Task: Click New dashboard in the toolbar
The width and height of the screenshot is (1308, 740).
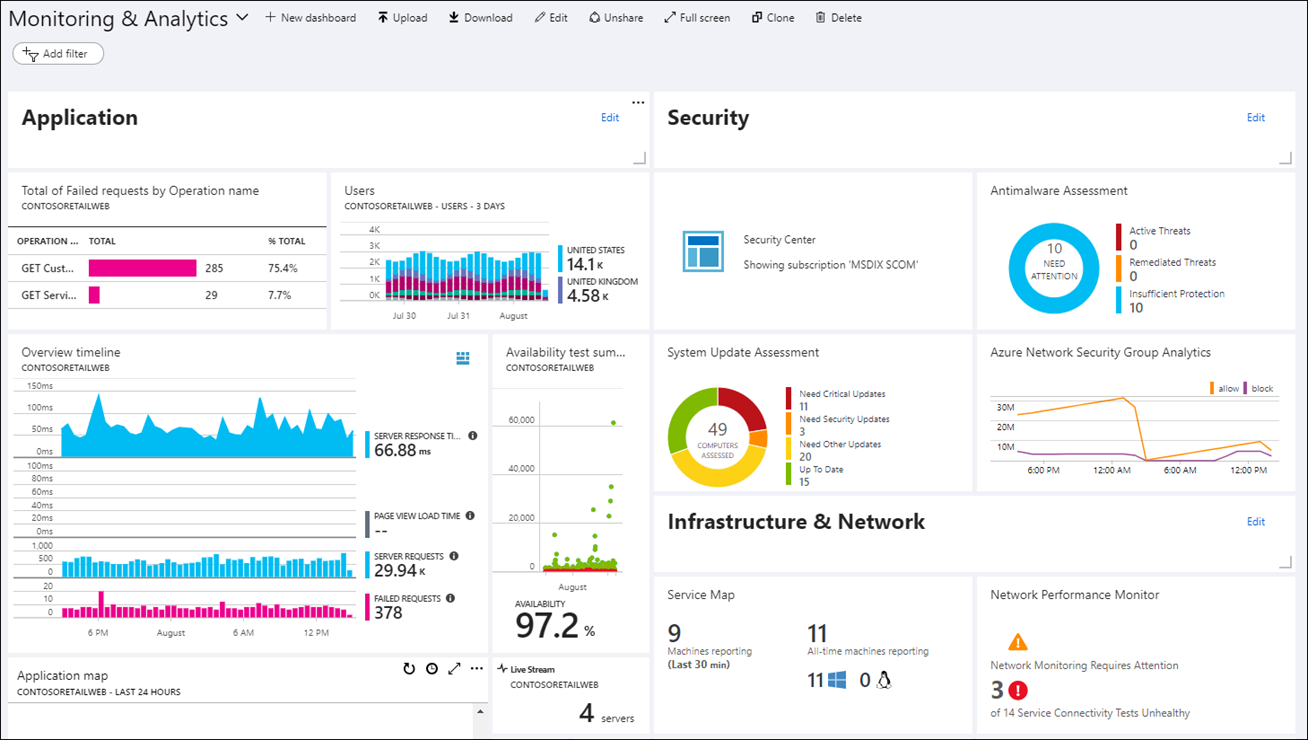Action: pos(310,18)
